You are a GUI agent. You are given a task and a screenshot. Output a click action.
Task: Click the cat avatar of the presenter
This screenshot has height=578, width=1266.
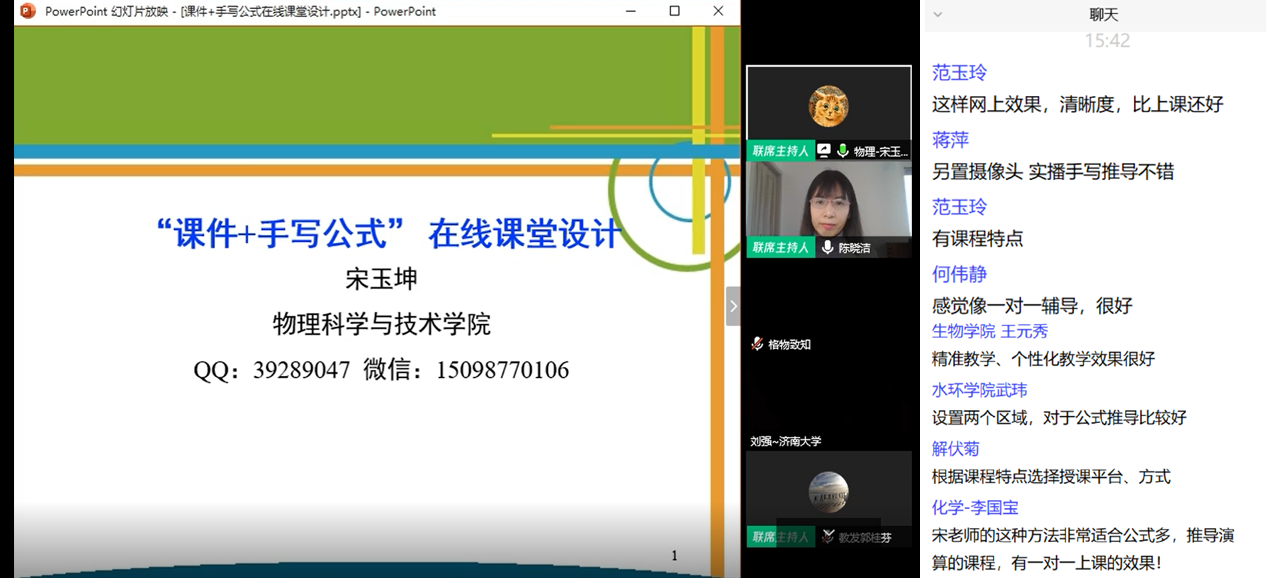(x=828, y=106)
